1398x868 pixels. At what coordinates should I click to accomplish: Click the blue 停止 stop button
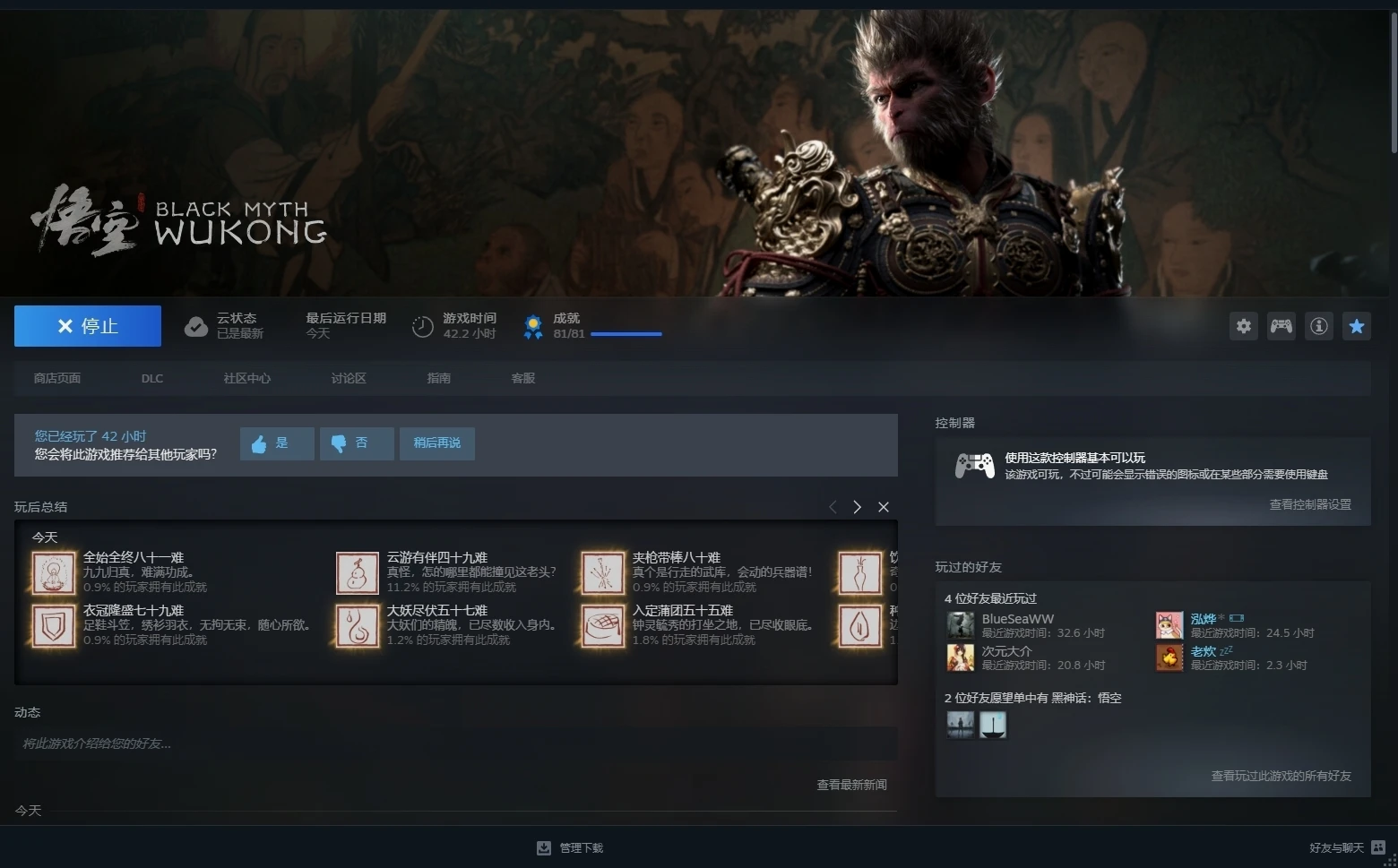88,326
